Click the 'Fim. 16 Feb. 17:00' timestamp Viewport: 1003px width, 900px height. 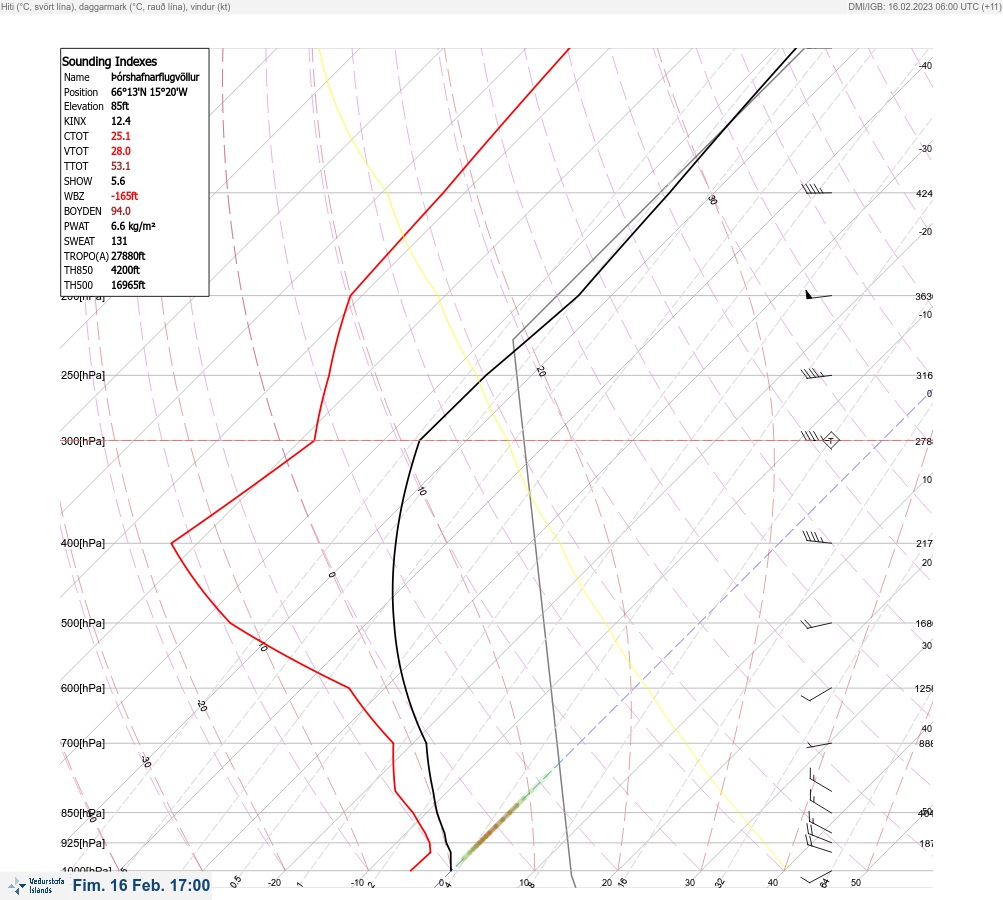click(141, 885)
